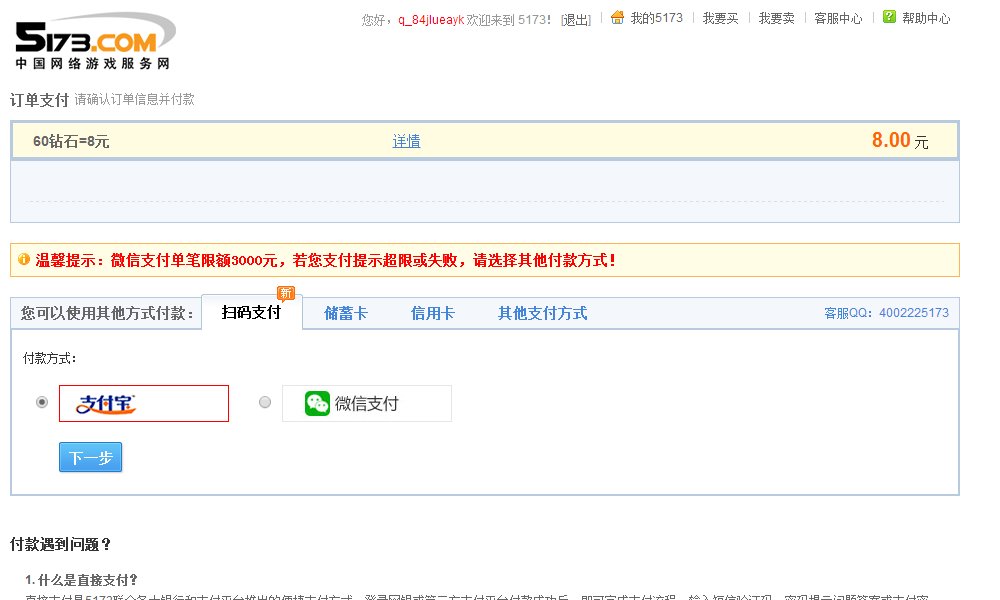The height and width of the screenshot is (600, 1000).
Task: Click the green WeChat Pay icon
Action: coord(317,404)
